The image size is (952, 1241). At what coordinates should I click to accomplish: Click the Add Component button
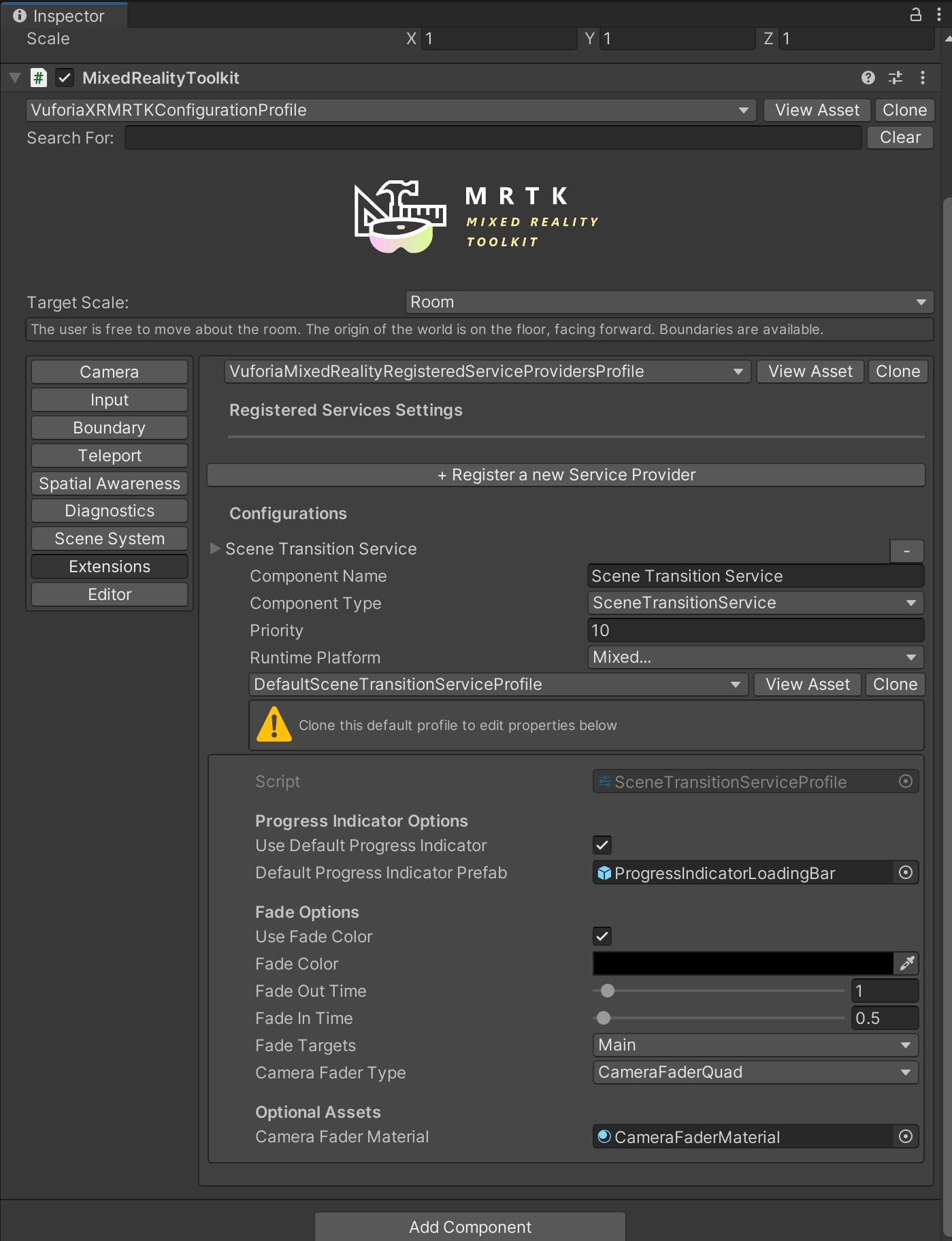[x=470, y=1227]
